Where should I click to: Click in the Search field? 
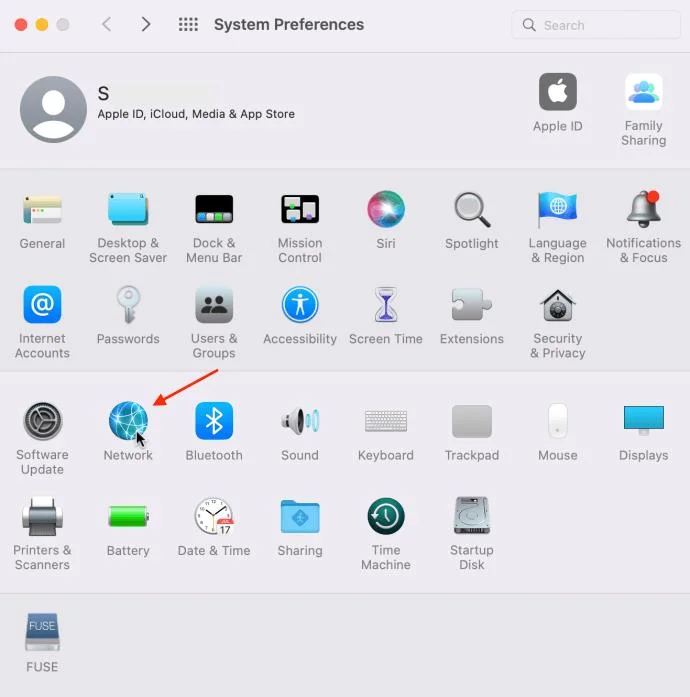[596, 25]
